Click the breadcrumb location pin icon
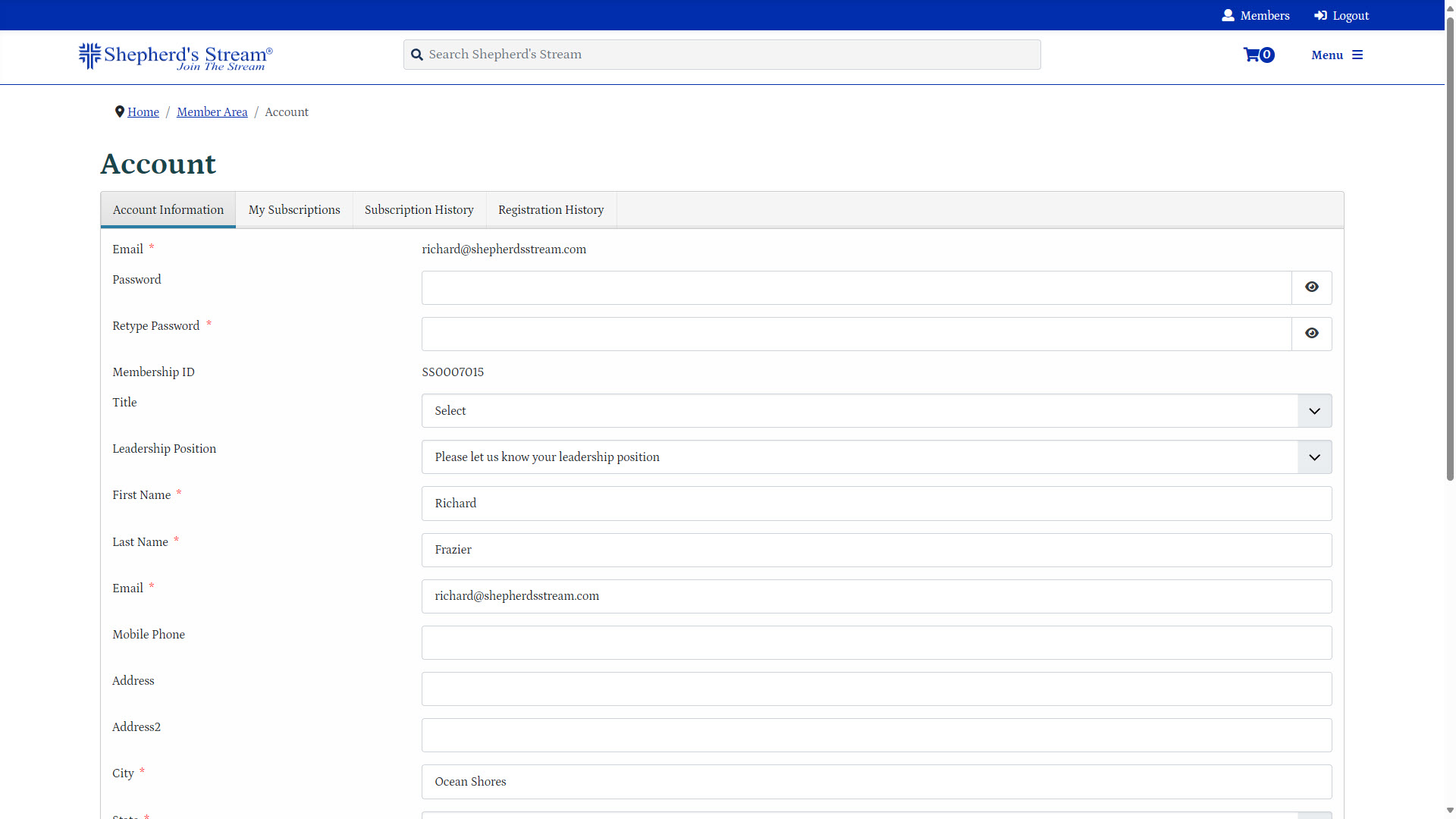The image size is (1456, 819). 119,111
